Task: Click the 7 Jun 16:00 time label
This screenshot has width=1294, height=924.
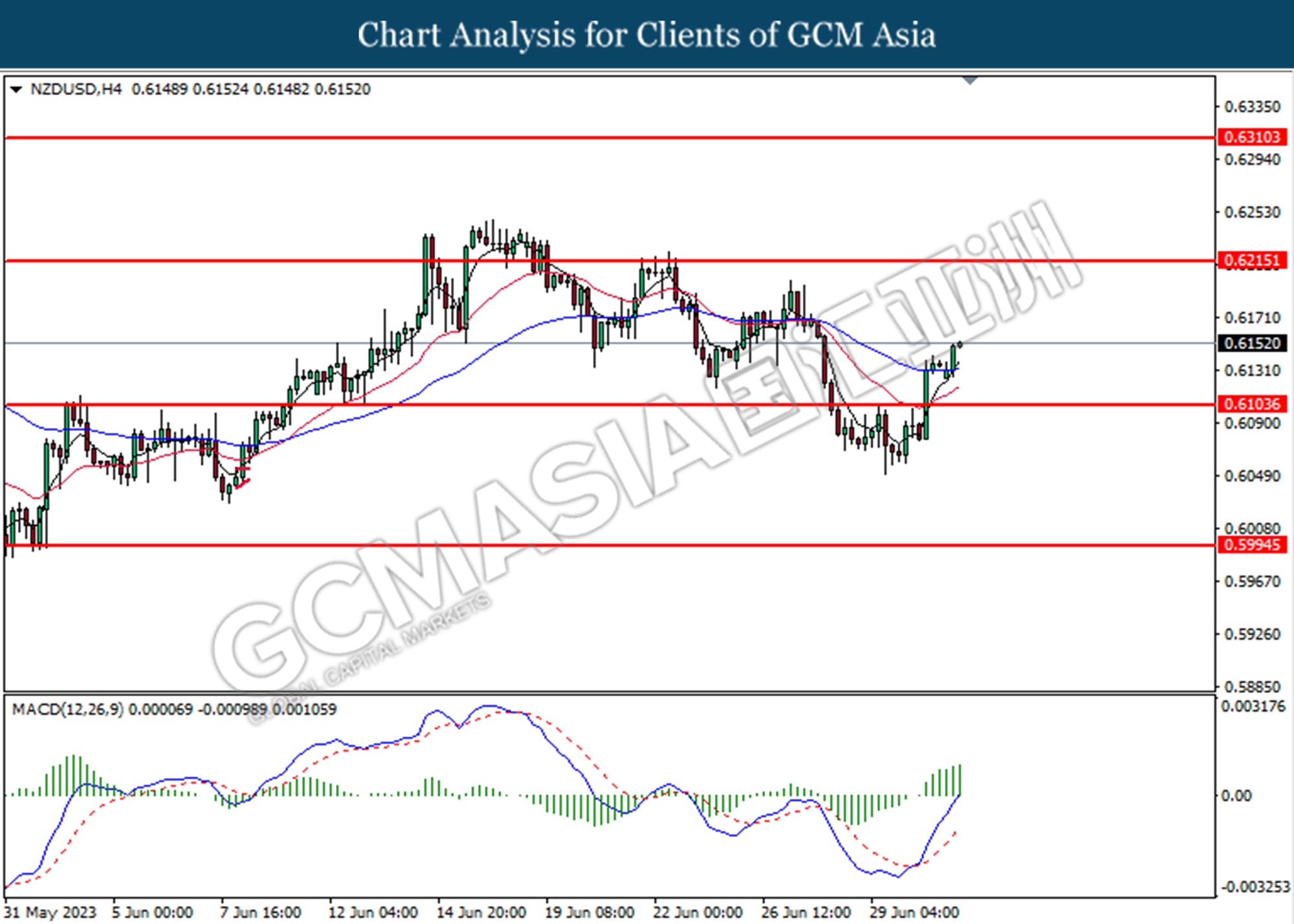Action: [261, 912]
